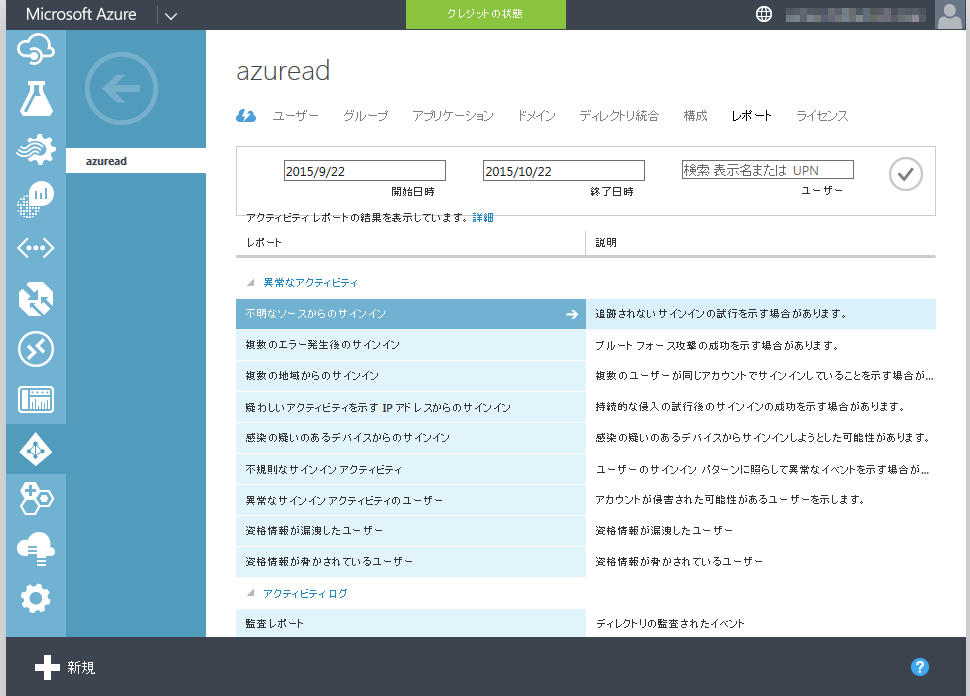Open Settings via the gear icon
The image size is (970, 696).
coord(35,598)
